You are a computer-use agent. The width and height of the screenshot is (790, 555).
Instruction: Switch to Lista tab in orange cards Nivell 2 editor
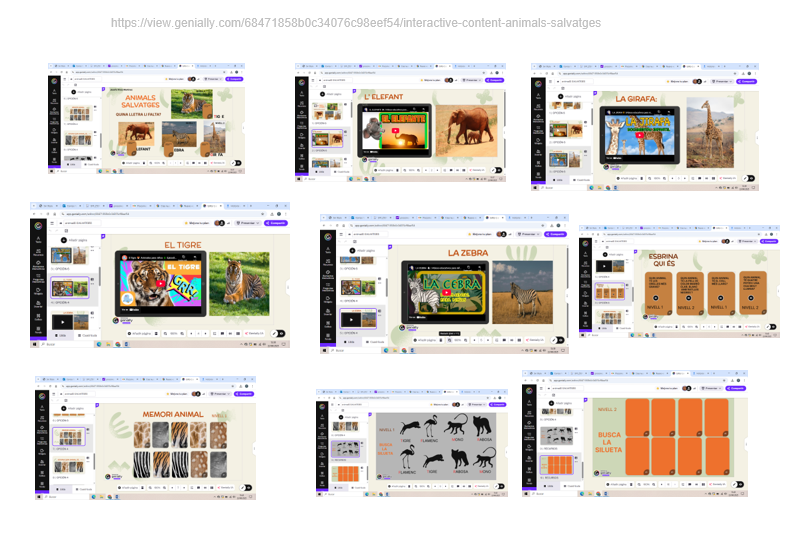click(549, 486)
